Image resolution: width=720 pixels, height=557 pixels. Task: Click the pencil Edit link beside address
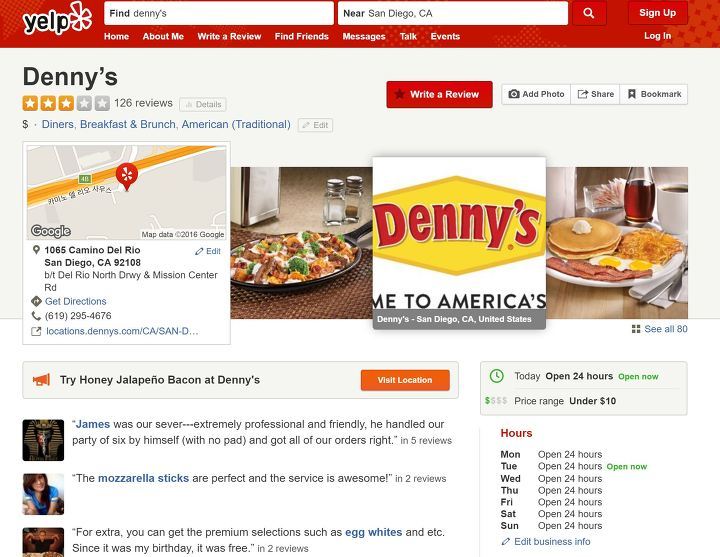click(x=208, y=251)
